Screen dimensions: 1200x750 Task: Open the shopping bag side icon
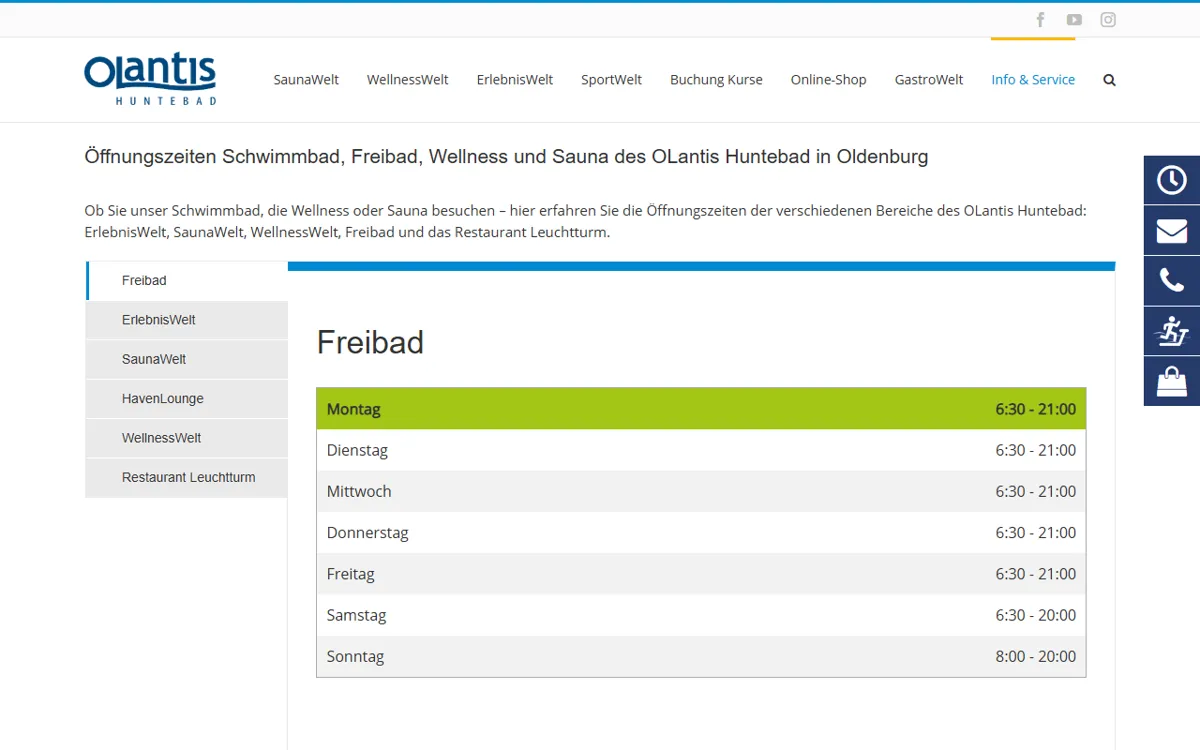(1172, 381)
